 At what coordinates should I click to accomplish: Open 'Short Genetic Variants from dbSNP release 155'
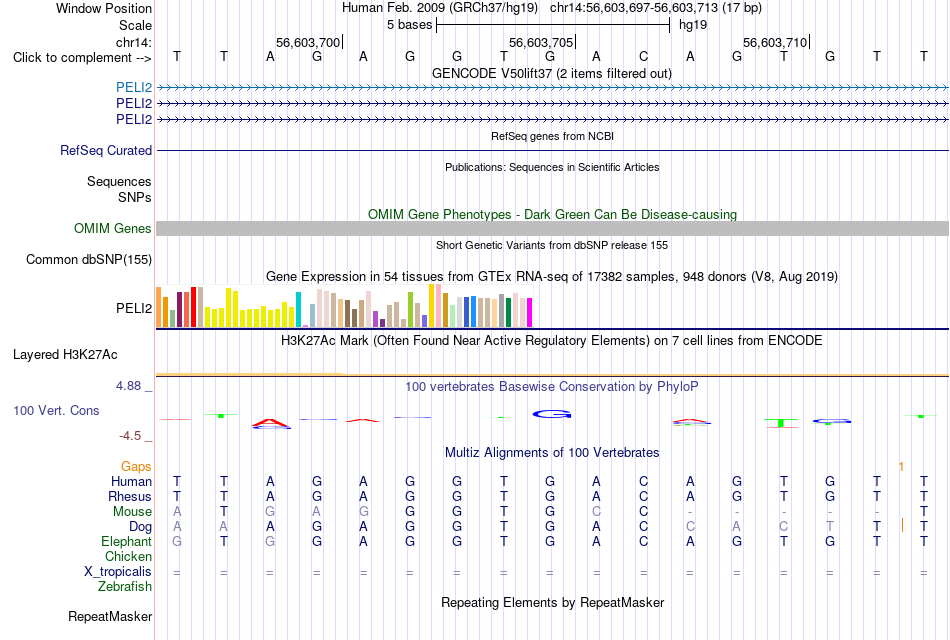[552, 245]
